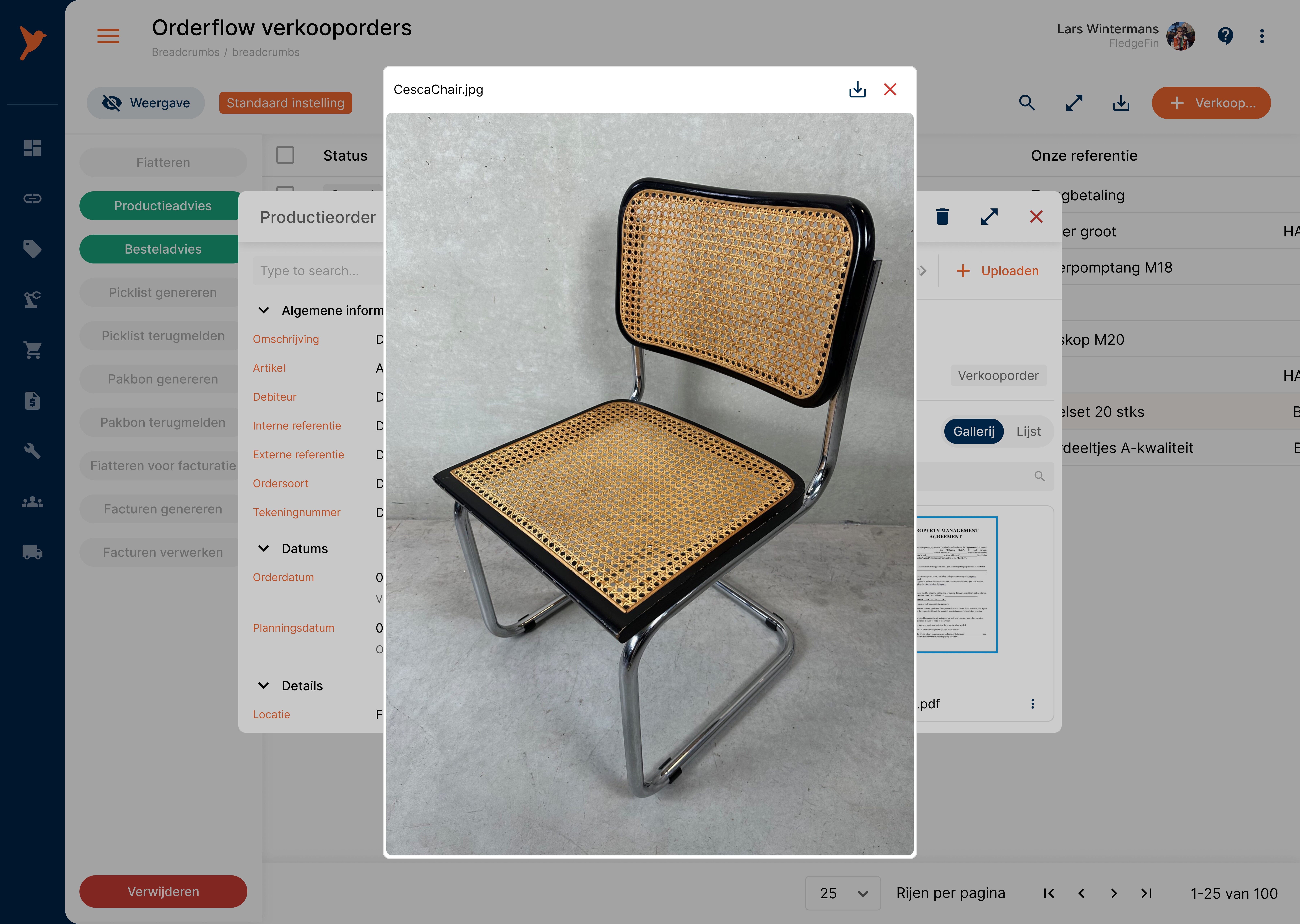Open the dashboard sidebar icon
The height and width of the screenshot is (924, 1300).
pyautogui.click(x=32, y=148)
